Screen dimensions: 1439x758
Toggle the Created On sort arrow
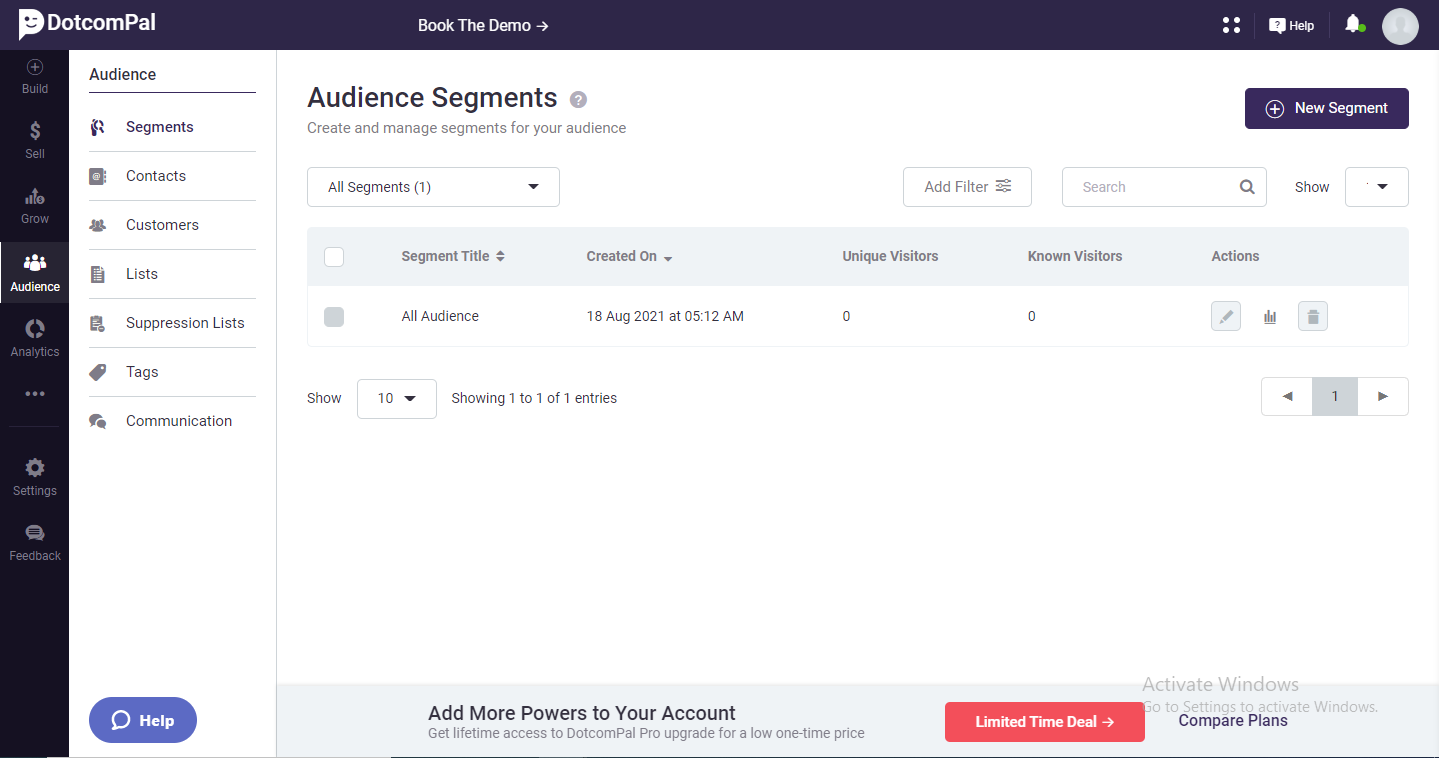click(668, 257)
